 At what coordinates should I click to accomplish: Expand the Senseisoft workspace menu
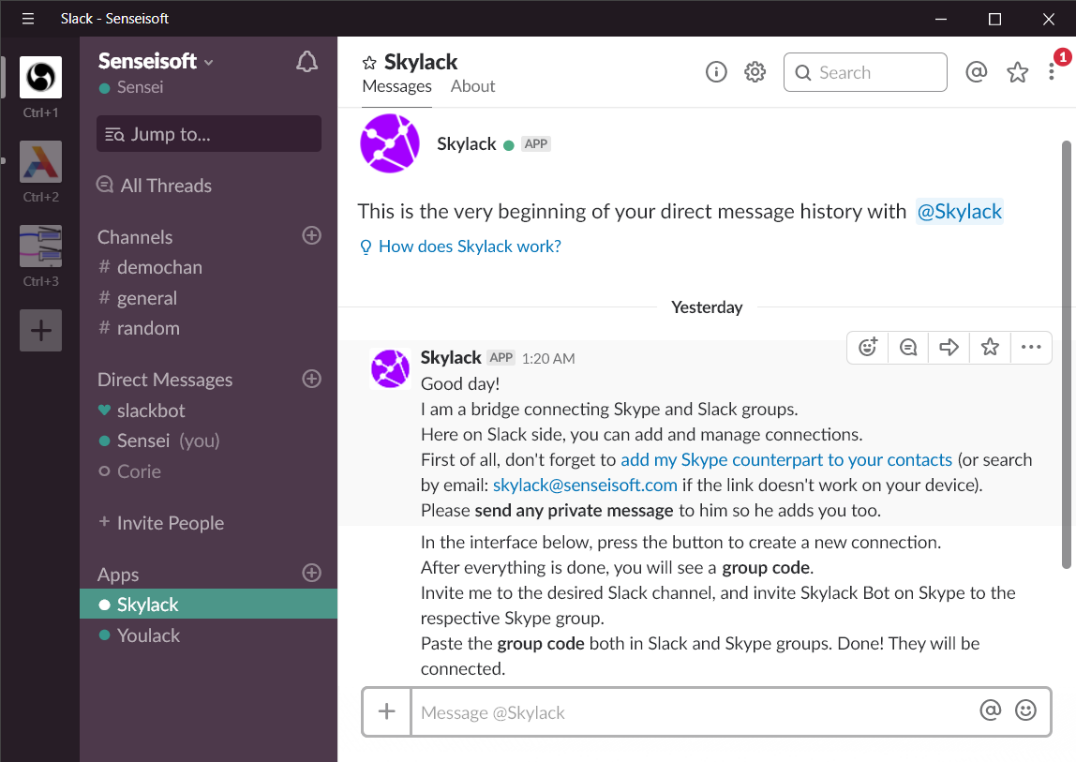(x=156, y=61)
